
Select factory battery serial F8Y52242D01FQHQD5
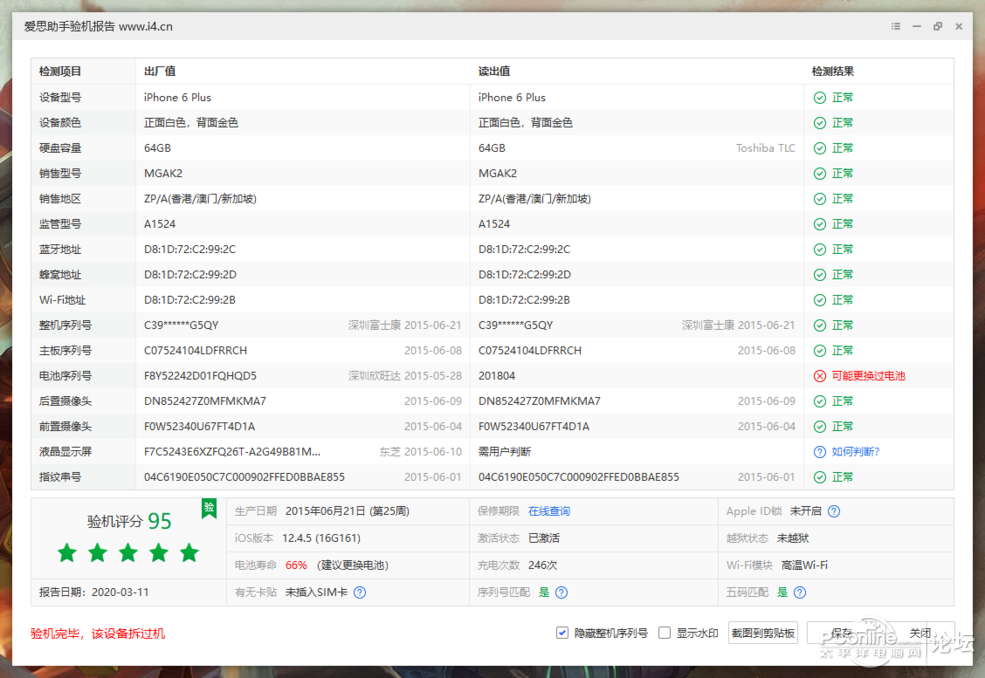coord(200,376)
